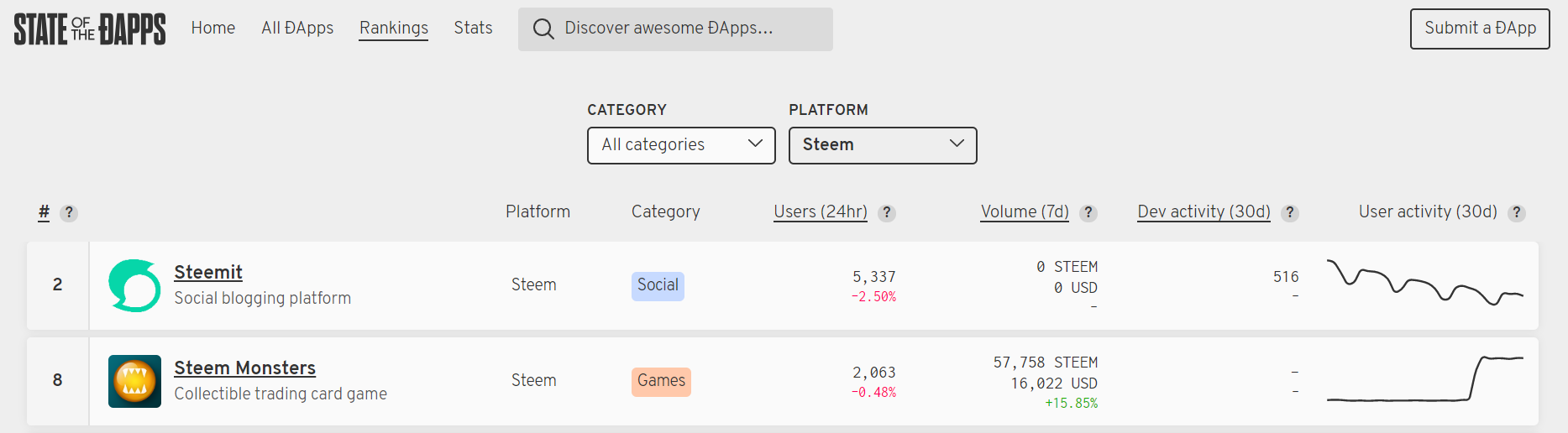Image resolution: width=1568 pixels, height=433 pixels.
Task: Open the Steem platform dropdown
Action: [883, 145]
